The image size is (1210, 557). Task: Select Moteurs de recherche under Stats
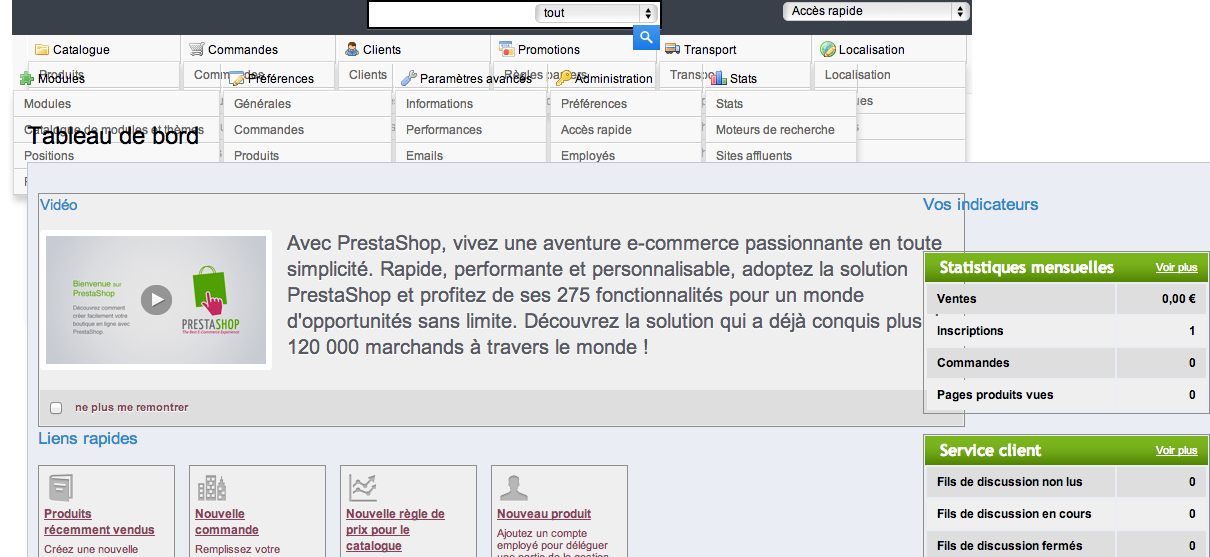pyautogui.click(x=775, y=130)
